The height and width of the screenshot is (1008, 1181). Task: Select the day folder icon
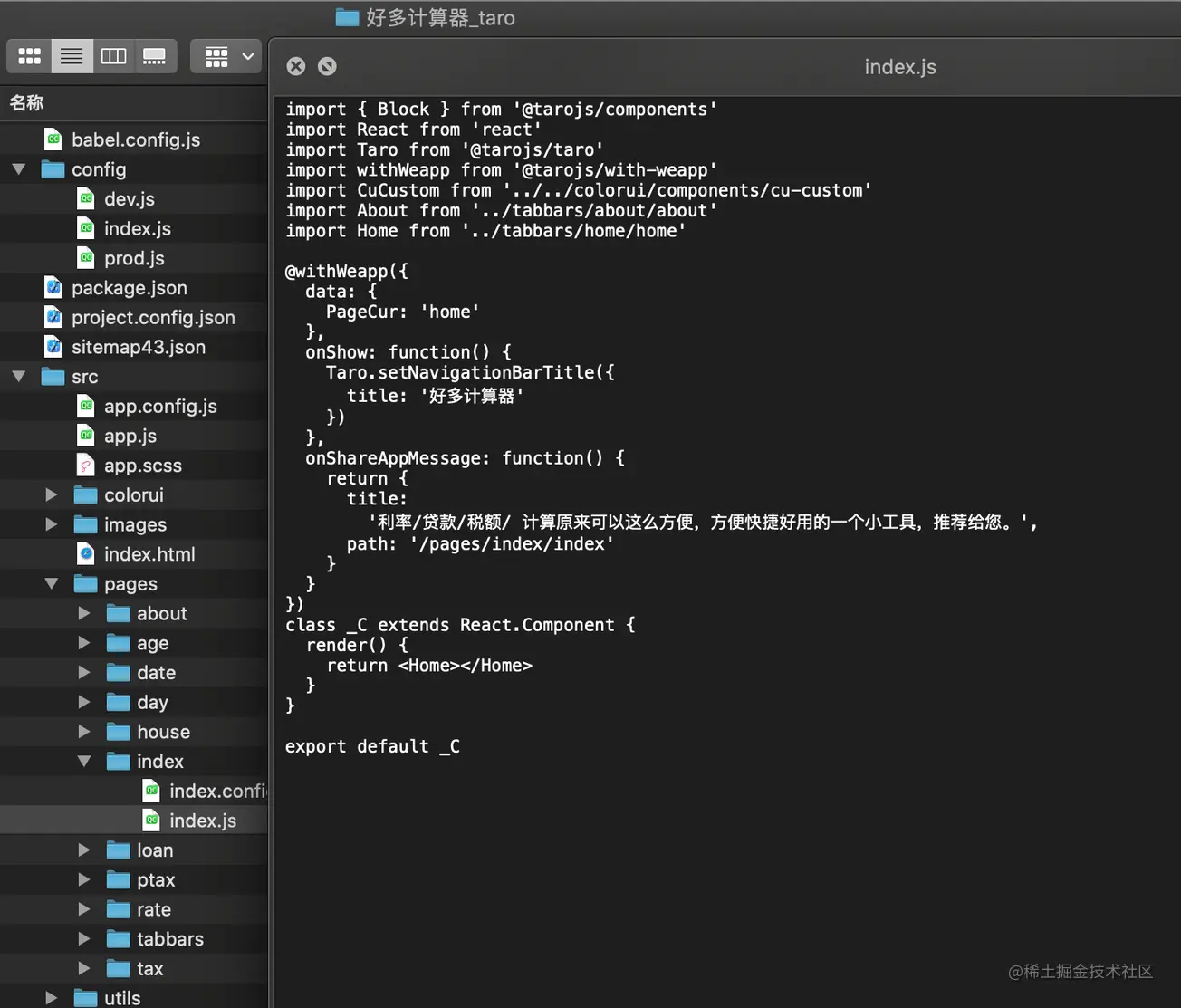[119, 702]
